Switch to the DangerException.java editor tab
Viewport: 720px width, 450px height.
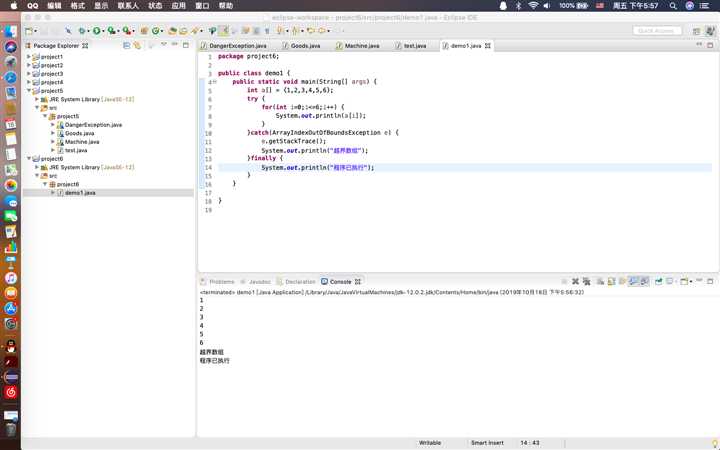234,46
